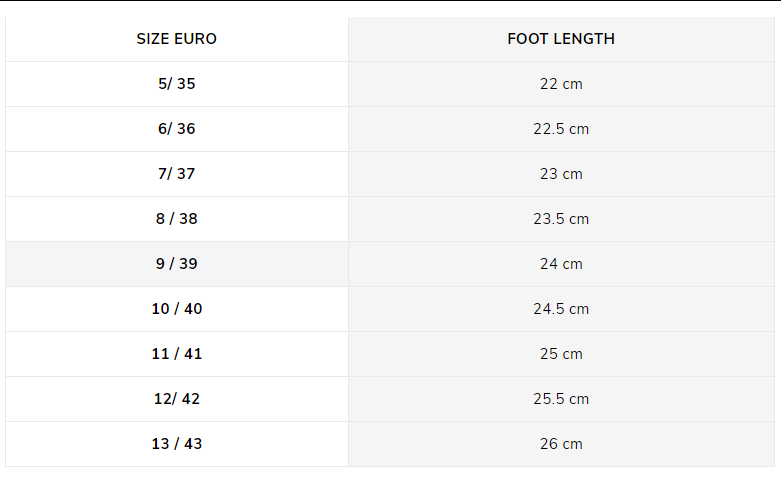Click the 24.5 cm foot length value
The width and height of the screenshot is (781, 495).
click(561, 309)
